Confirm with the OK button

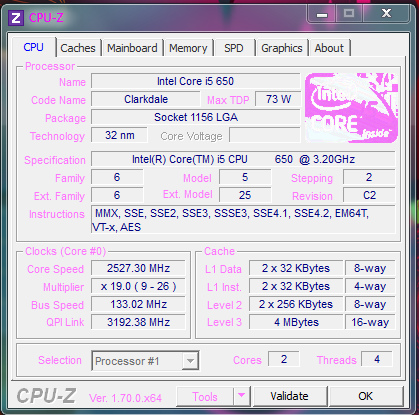[x=366, y=396]
